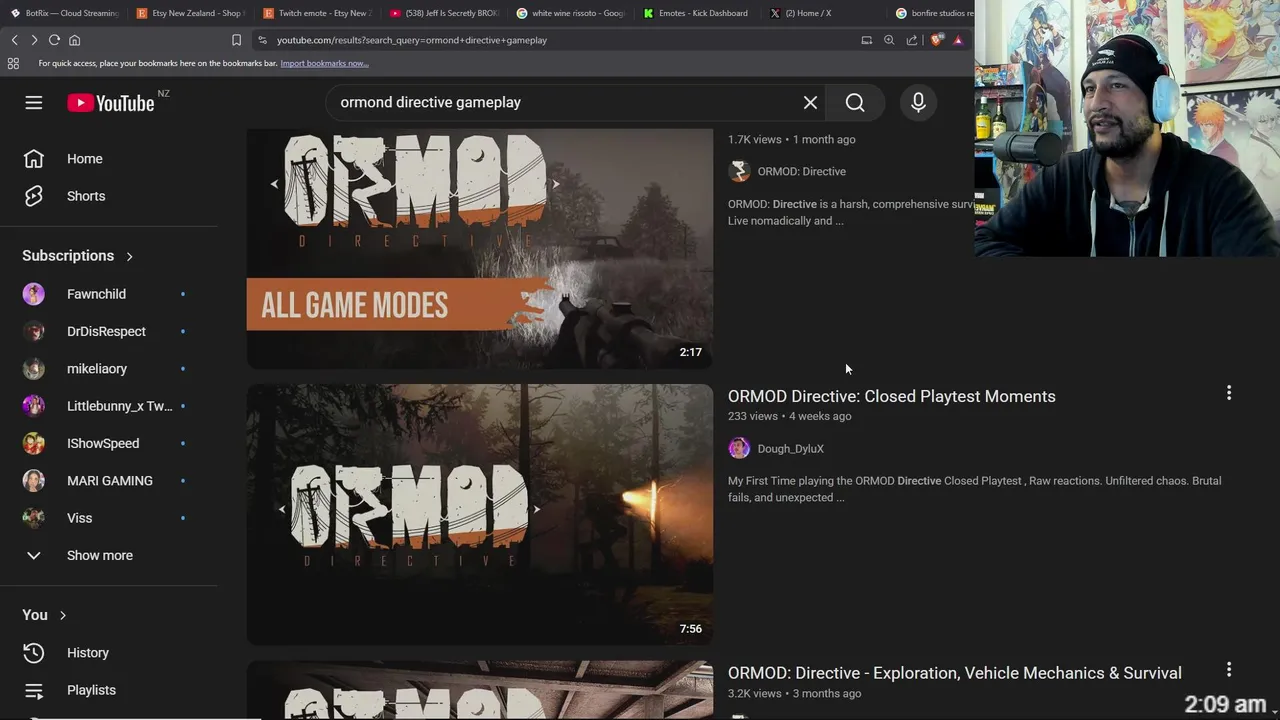Screen dimensions: 1280x720
Task: Open options menu for Exploration Vehicle Mechanics video
Action: pos(1229,670)
